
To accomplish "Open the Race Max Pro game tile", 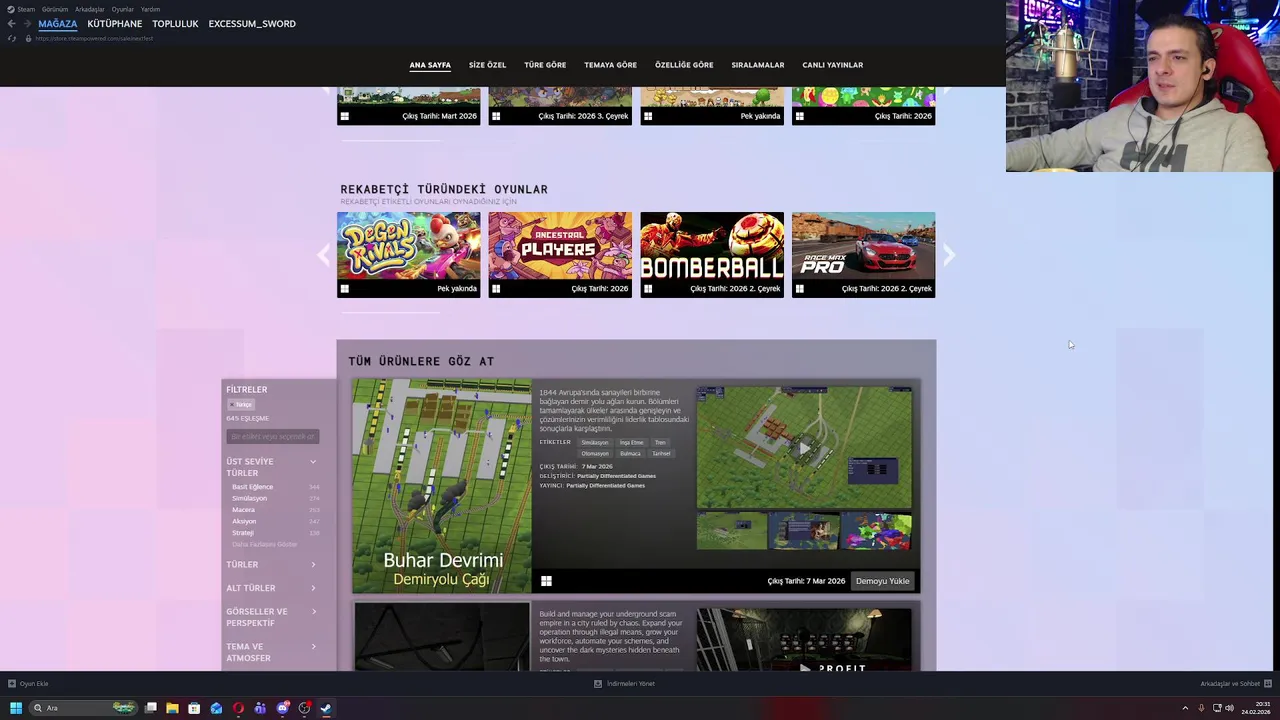I will 864,255.
